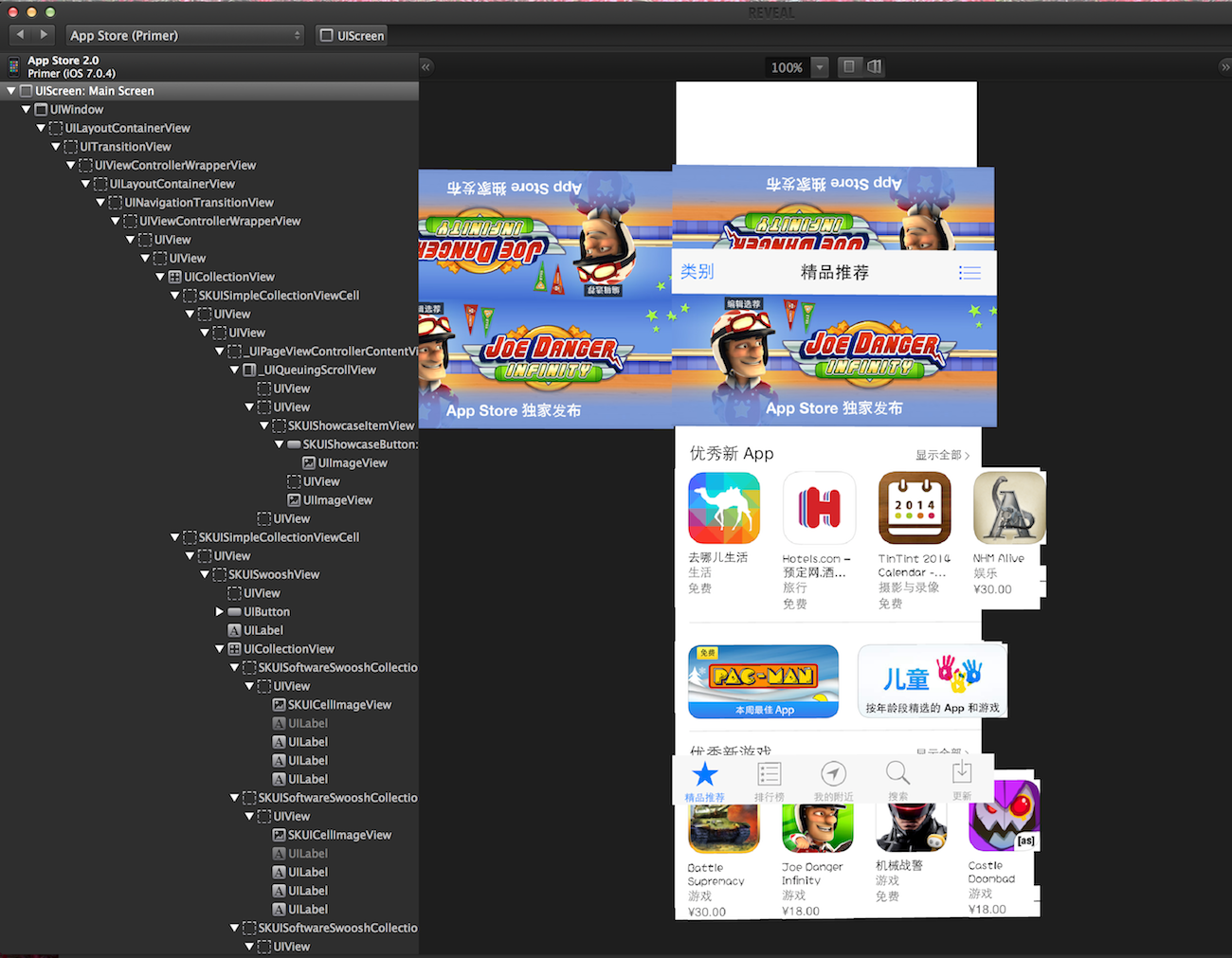
Task: Click the ¥30.00 price under NHM Alive
Action: coord(992,589)
